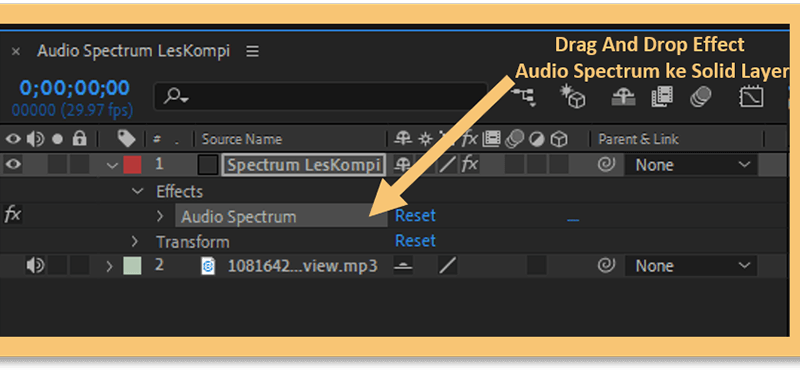800x372 pixels.
Task: Open Parent dropdown None for mp3 layer
Action: tap(691, 266)
